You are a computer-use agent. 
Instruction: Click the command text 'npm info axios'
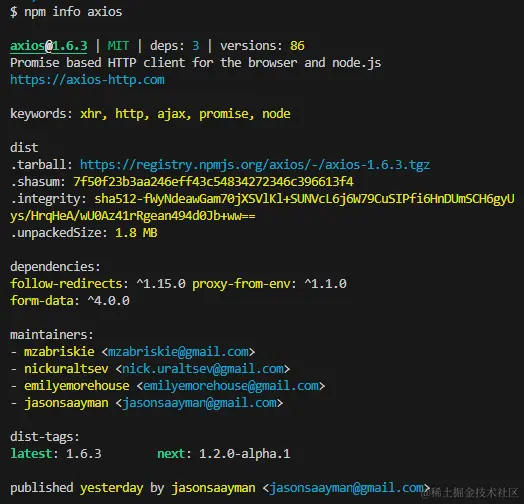(73, 12)
